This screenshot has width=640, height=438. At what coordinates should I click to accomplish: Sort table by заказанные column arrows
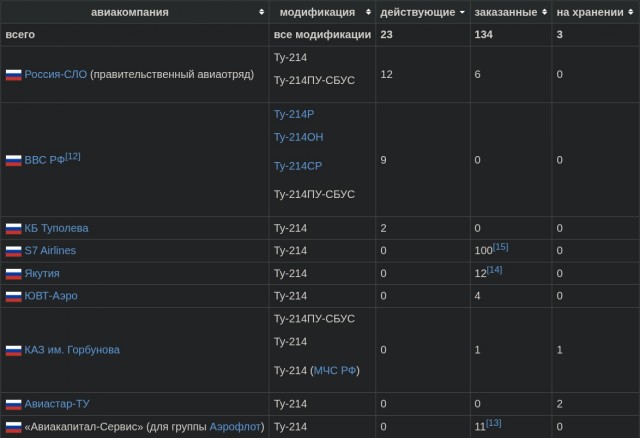click(544, 12)
